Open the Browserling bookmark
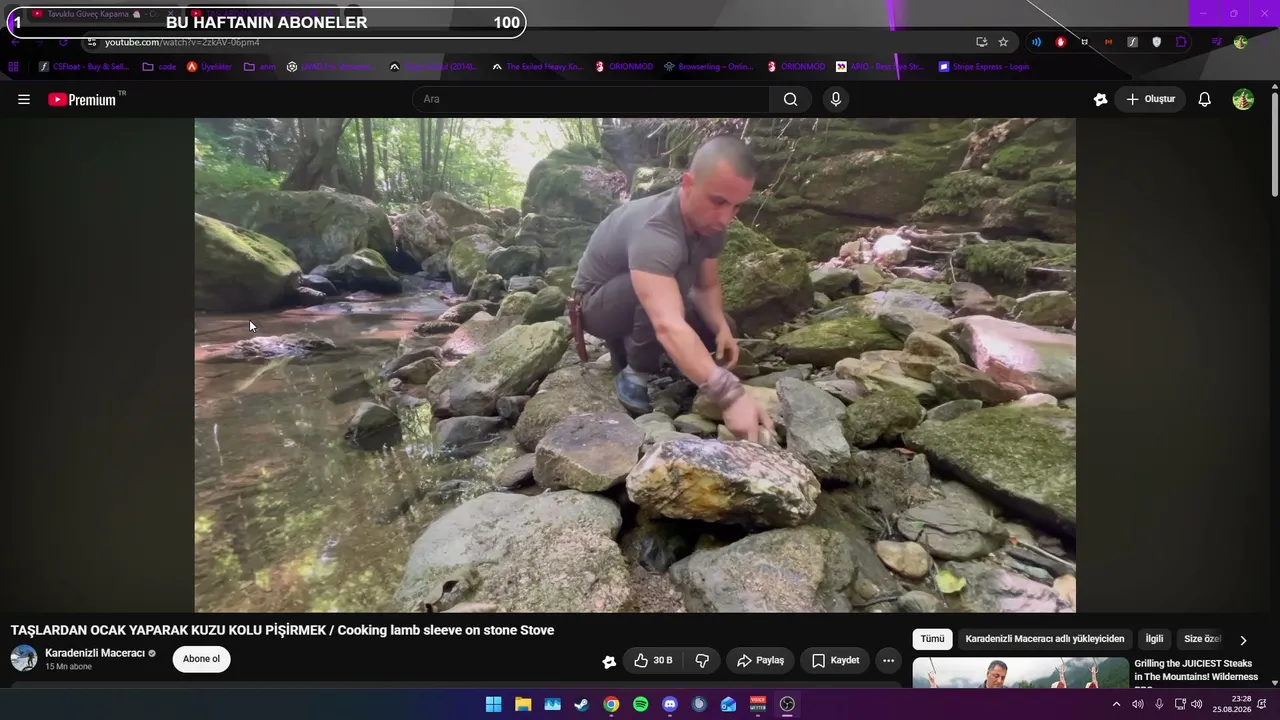Screen dimensions: 1280x720 coord(709,67)
